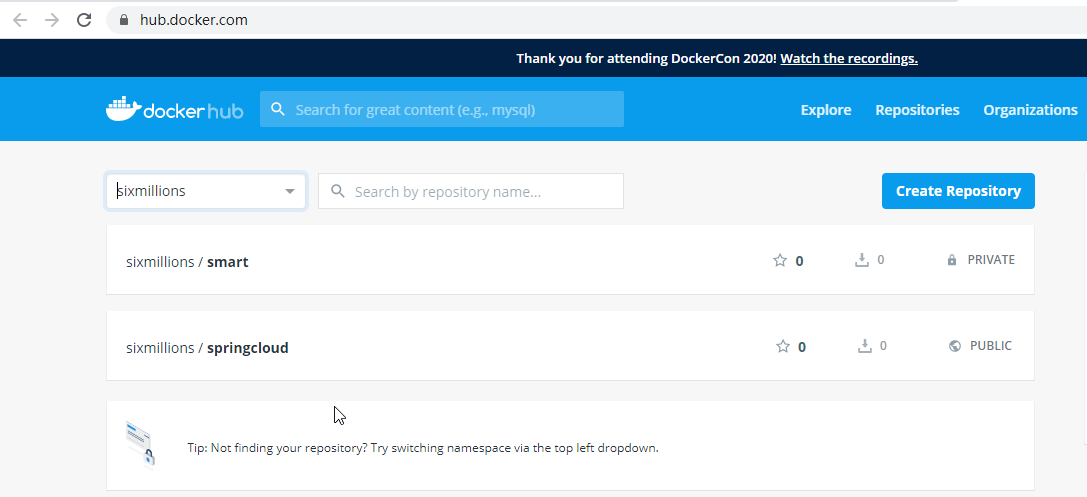Open the sixmillions / springcloud repository
Viewport: 1087px width, 497px height.
click(x=207, y=348)
